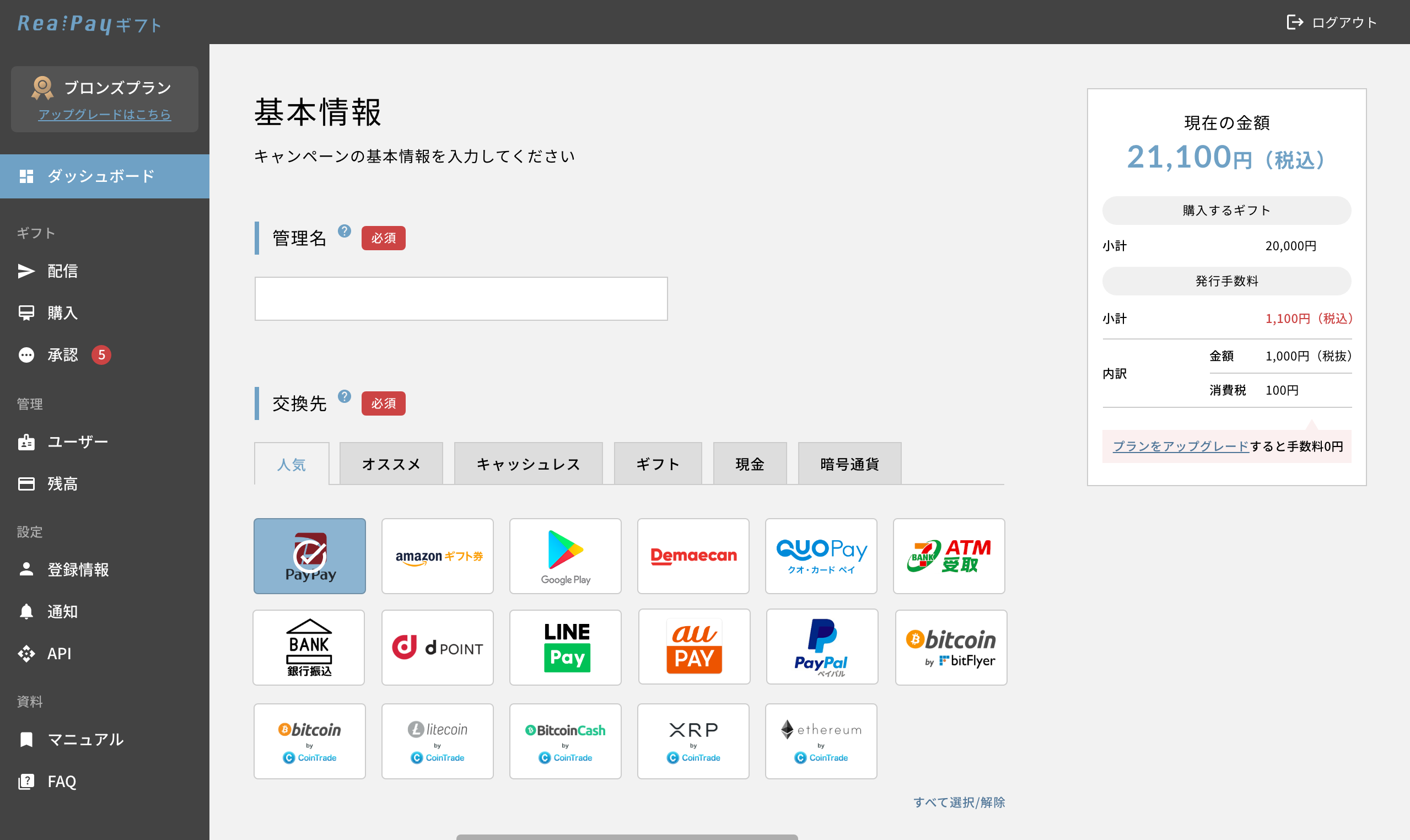Click the 承認 speech bubble icon

(26, 355)
